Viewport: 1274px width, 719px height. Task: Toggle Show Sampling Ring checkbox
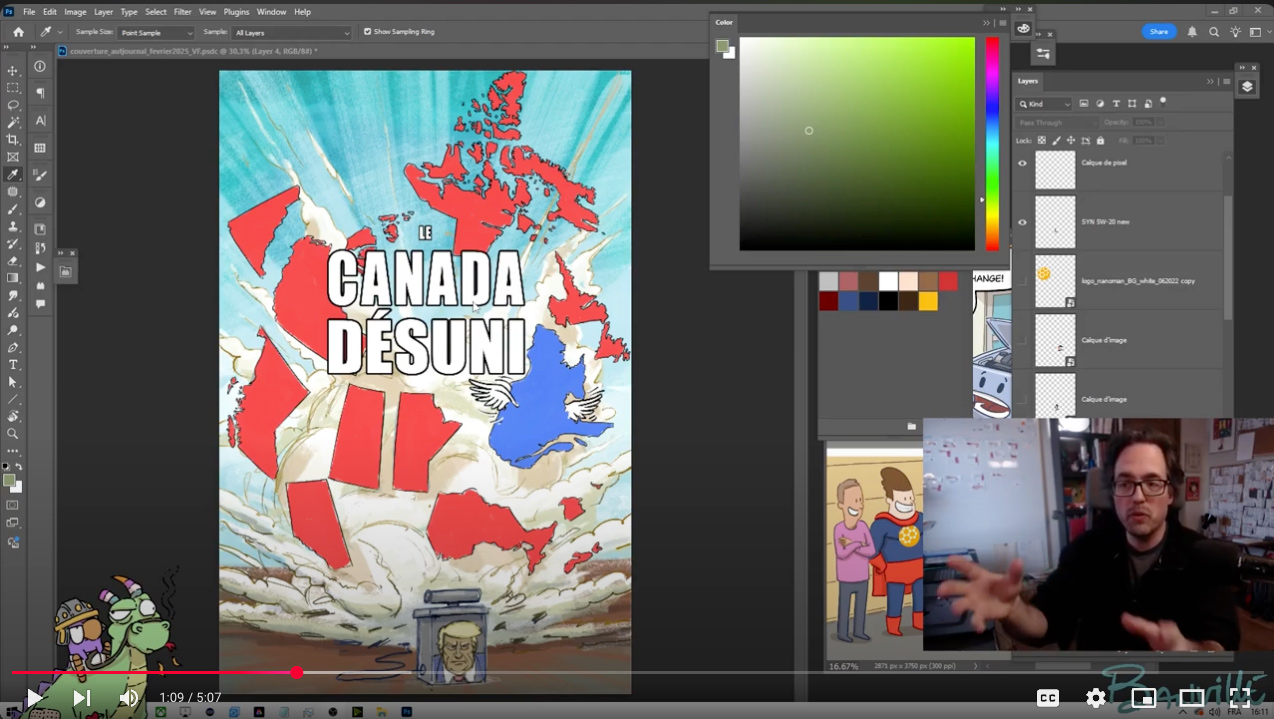pos(367,32)
